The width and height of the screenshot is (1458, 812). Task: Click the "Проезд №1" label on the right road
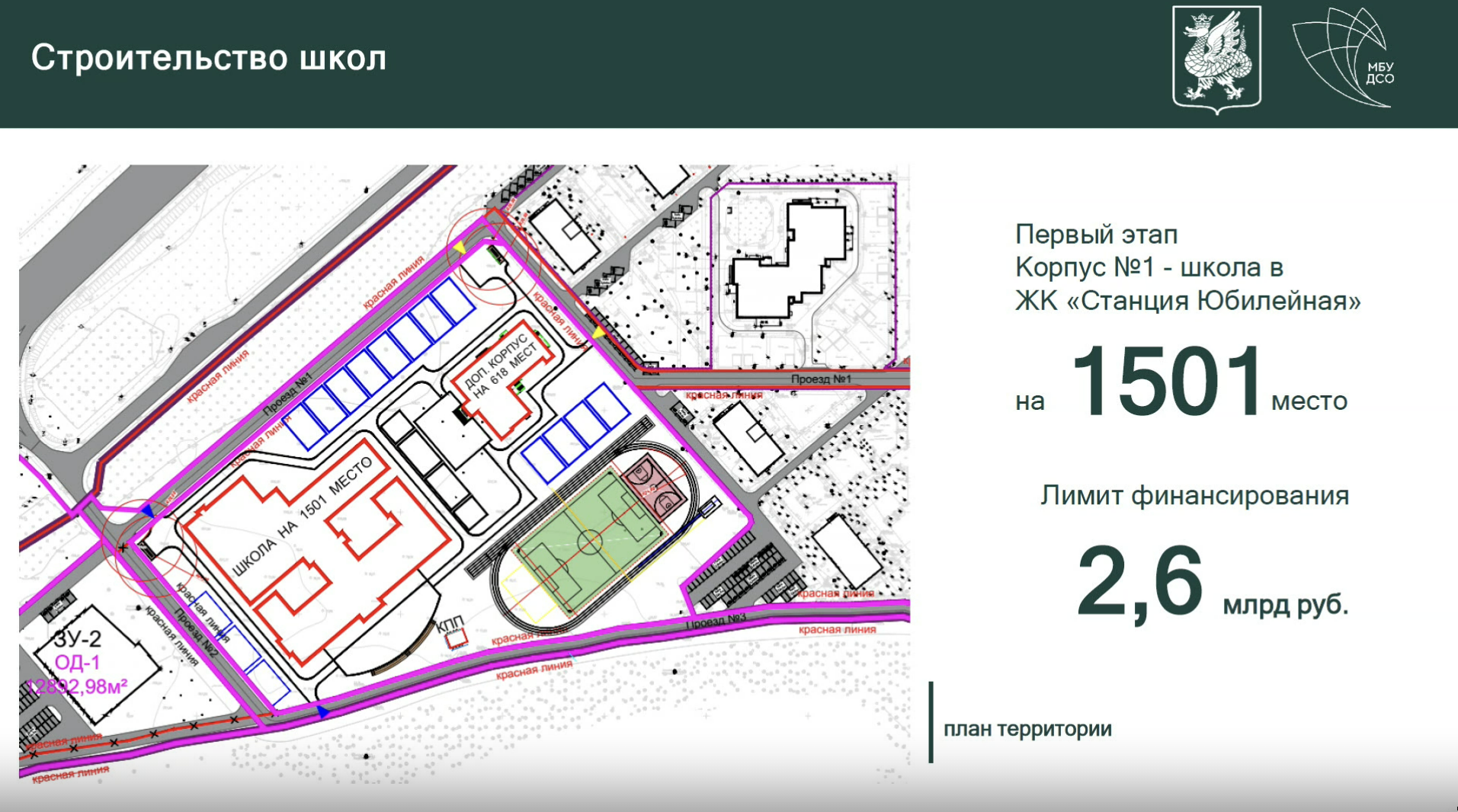click(820, 379)
